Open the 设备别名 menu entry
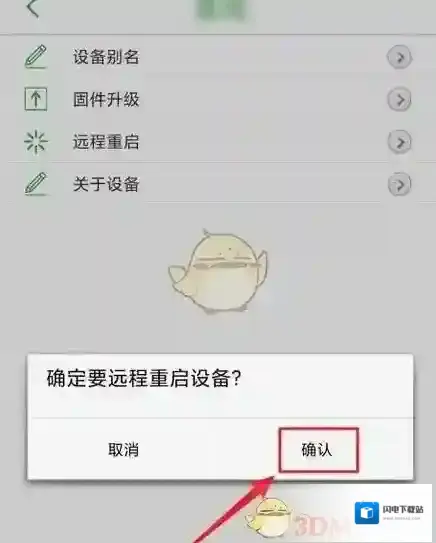 pos(218,57)
